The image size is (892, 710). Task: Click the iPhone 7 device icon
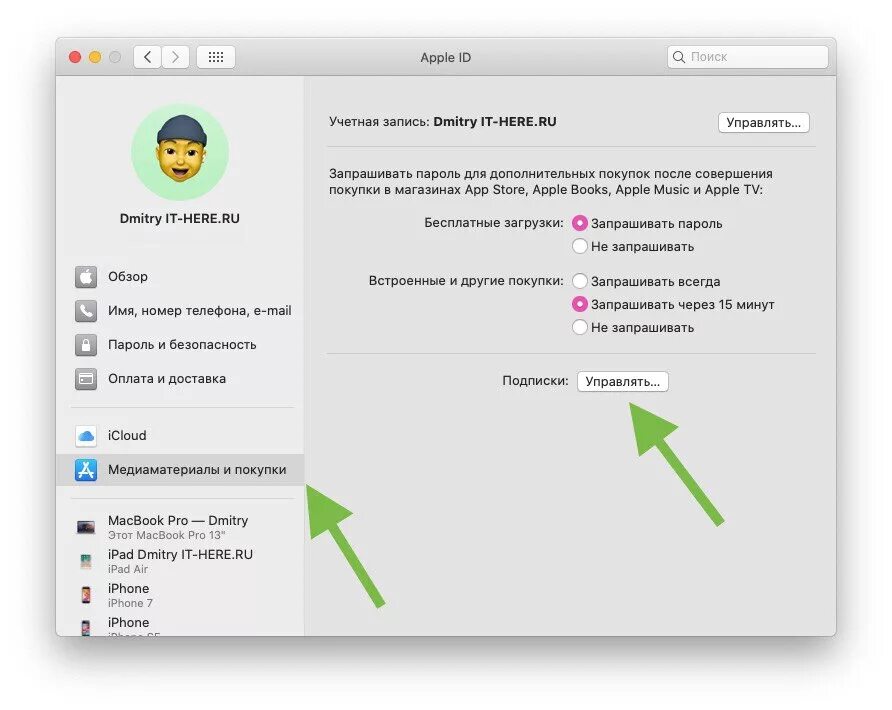click(86, 595)
